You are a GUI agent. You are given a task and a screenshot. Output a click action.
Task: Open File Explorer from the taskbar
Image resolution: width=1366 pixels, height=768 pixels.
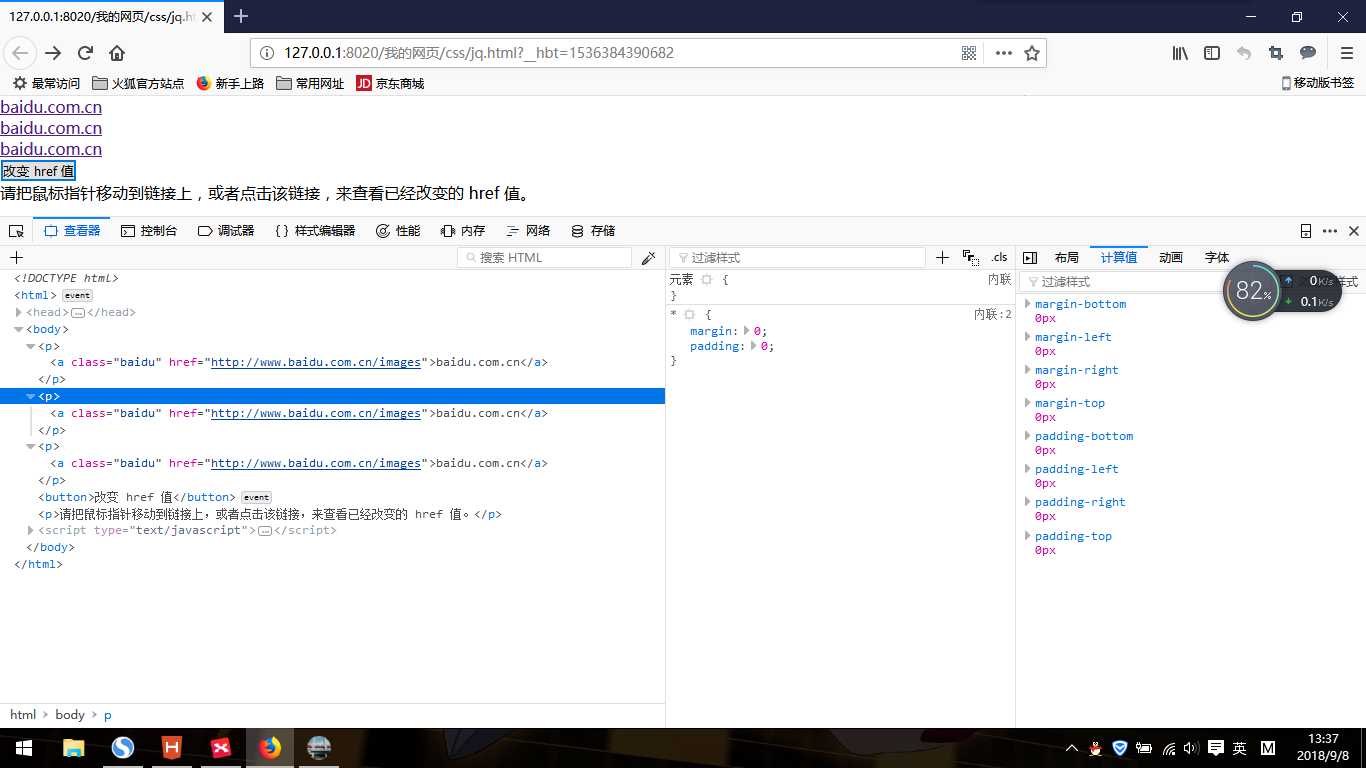(x=73, y=748)
